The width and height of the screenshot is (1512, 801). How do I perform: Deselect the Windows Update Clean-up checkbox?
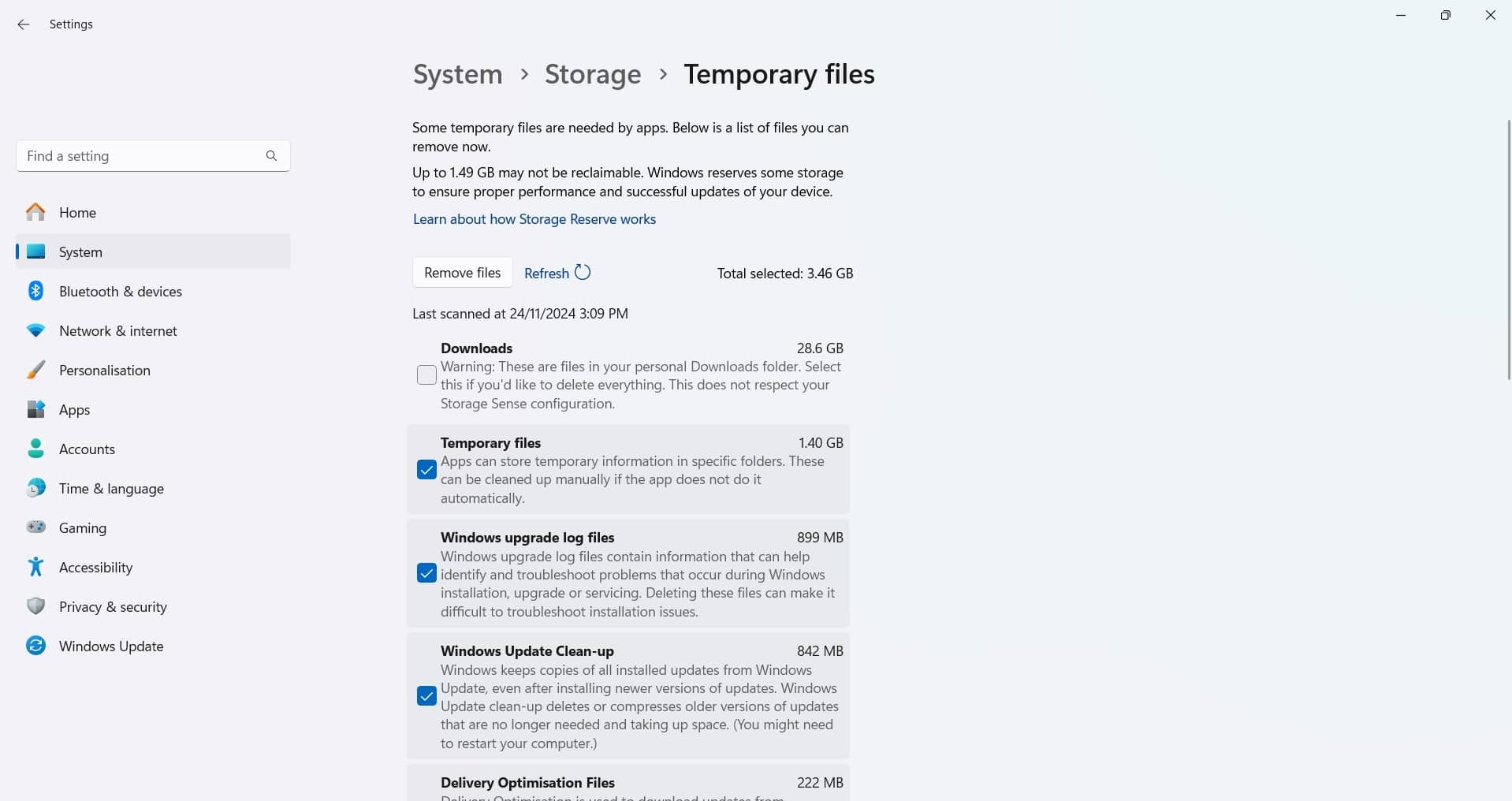(x=426, y=696)
